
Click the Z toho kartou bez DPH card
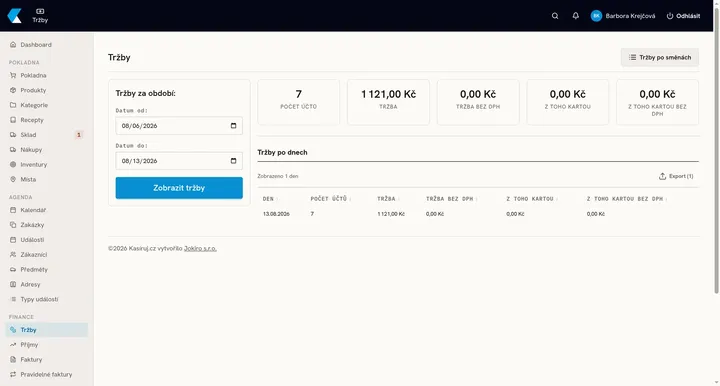tap(658, 102)
